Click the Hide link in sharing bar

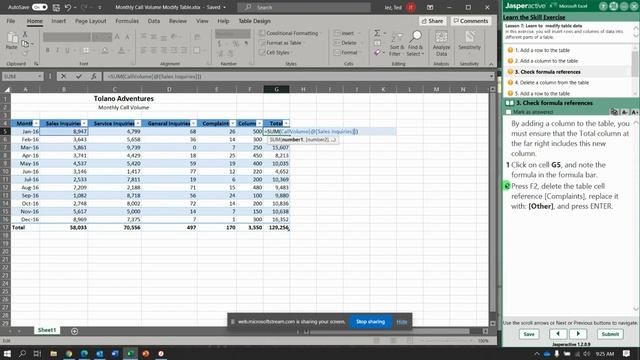(x=402, y=322)
